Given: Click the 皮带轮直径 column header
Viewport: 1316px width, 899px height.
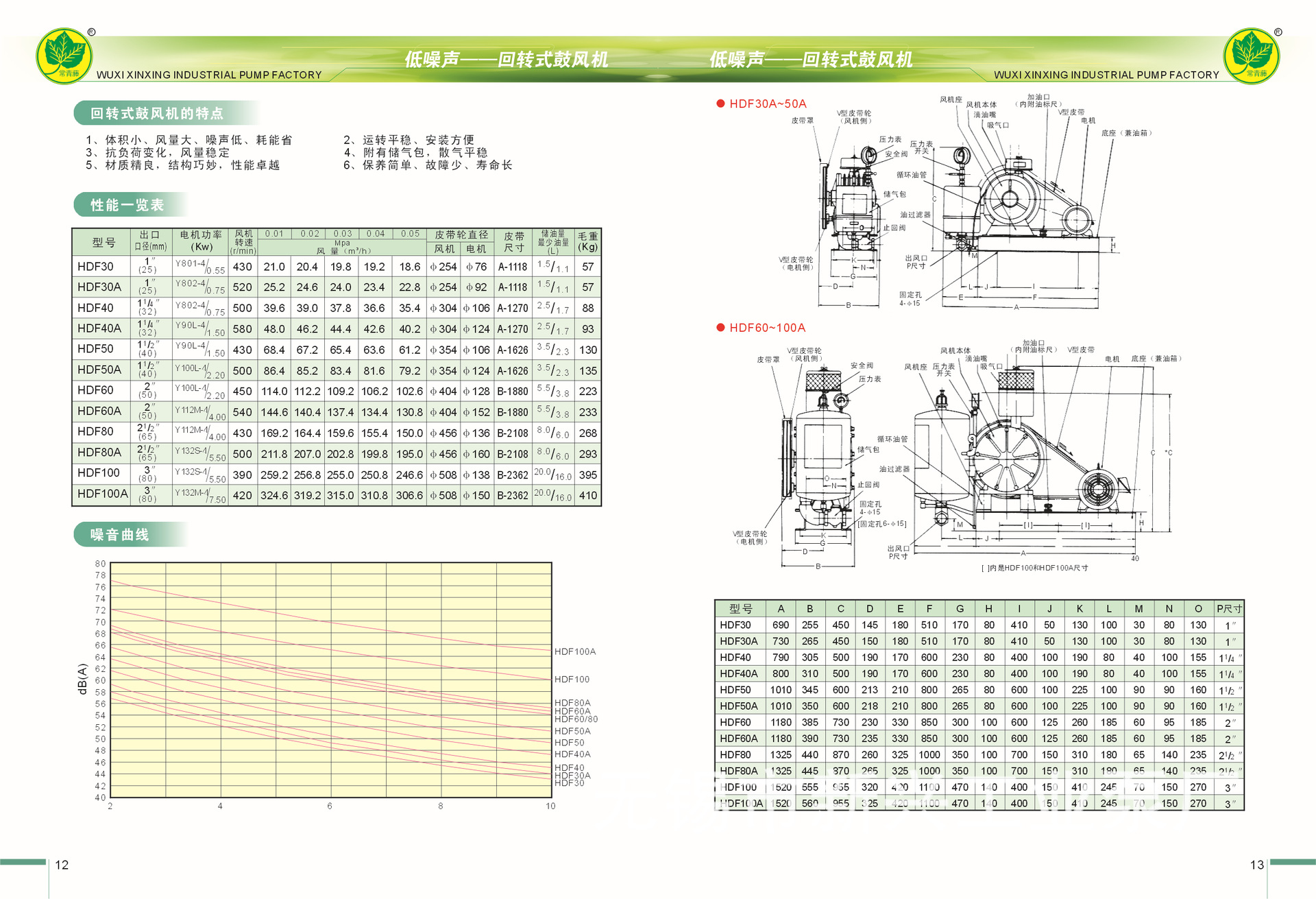Looking at the screenshot, I should [x=461, y=235].
